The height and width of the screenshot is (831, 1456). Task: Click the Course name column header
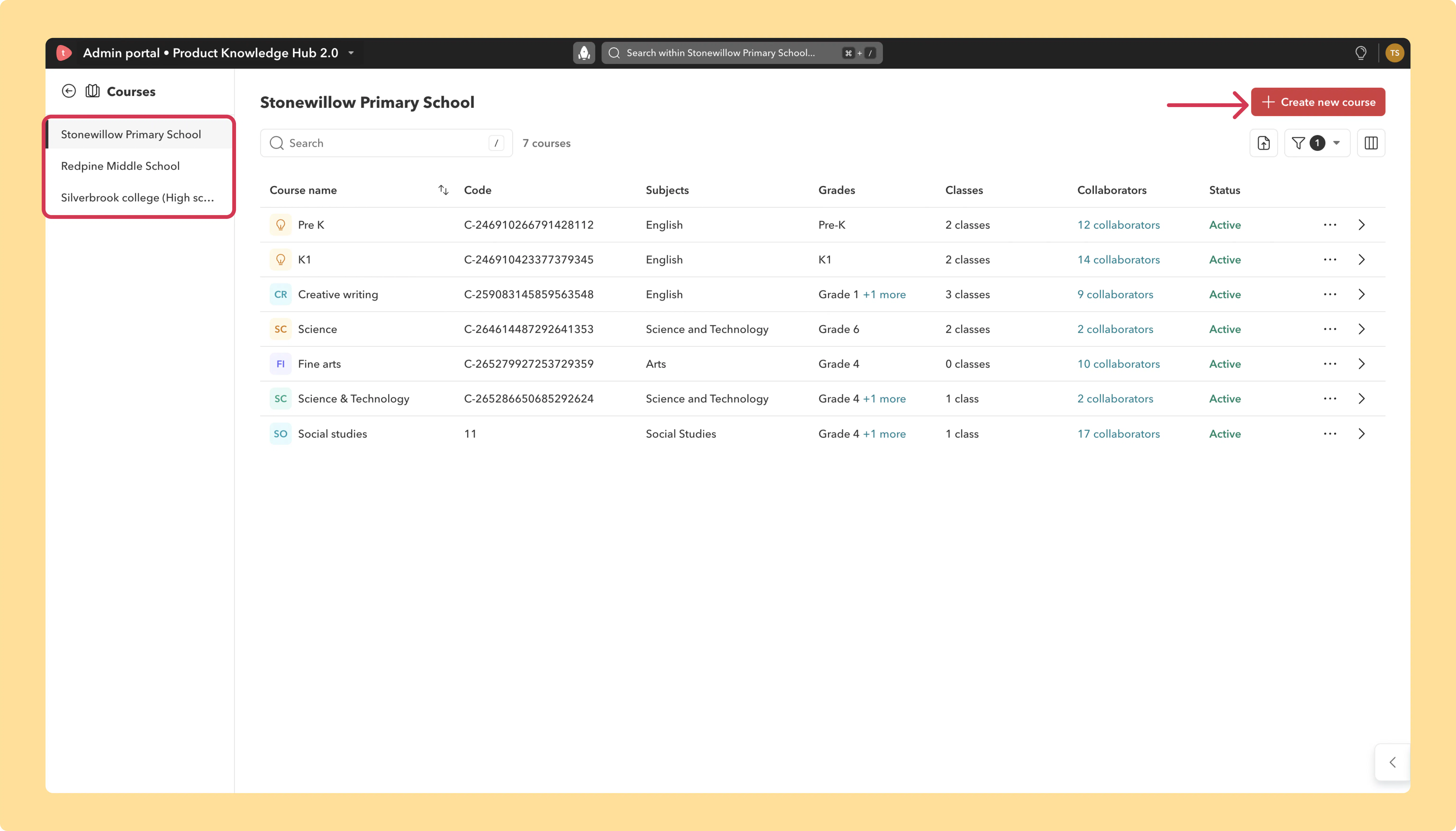point(303,190)
